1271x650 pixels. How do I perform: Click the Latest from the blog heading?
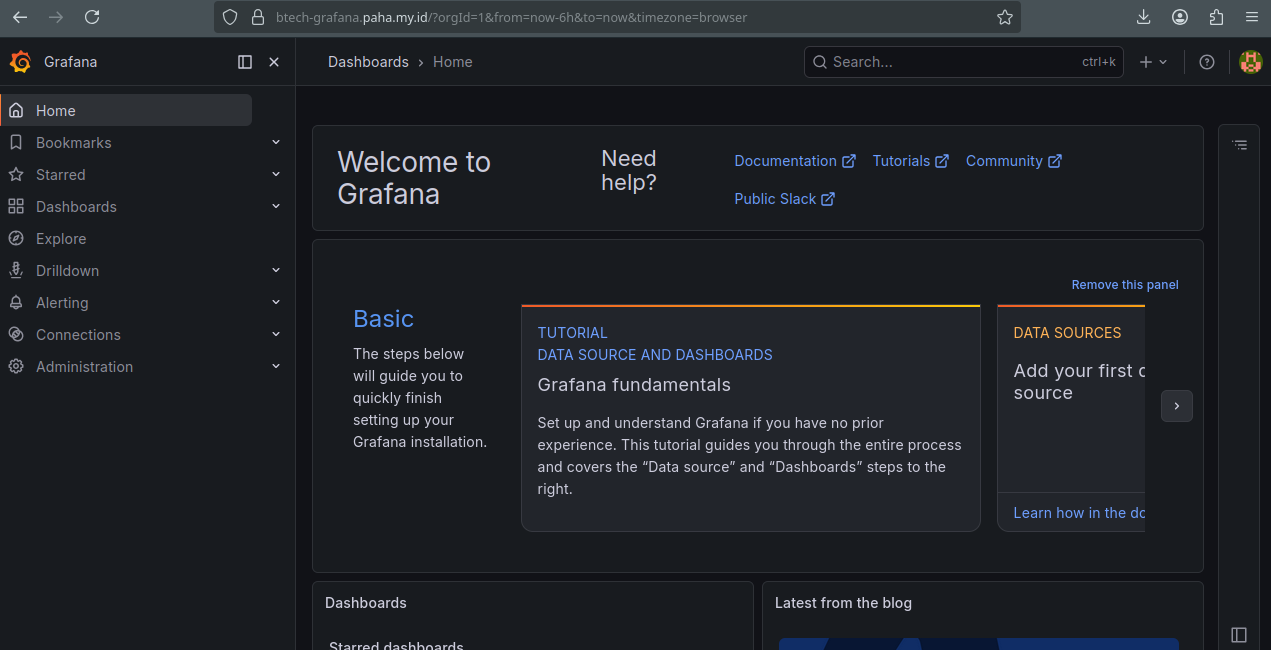(843, 603)
